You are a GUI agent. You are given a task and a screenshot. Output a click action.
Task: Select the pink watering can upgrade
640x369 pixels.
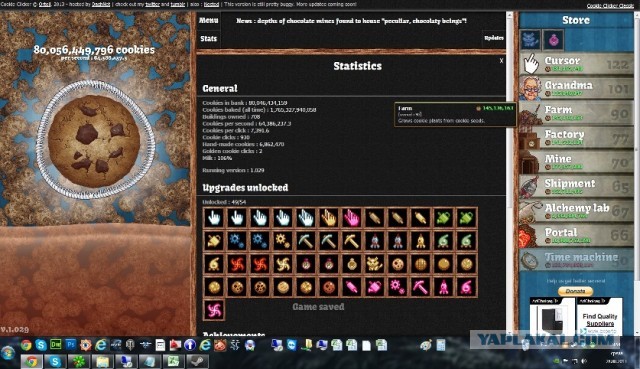[375, 287]
